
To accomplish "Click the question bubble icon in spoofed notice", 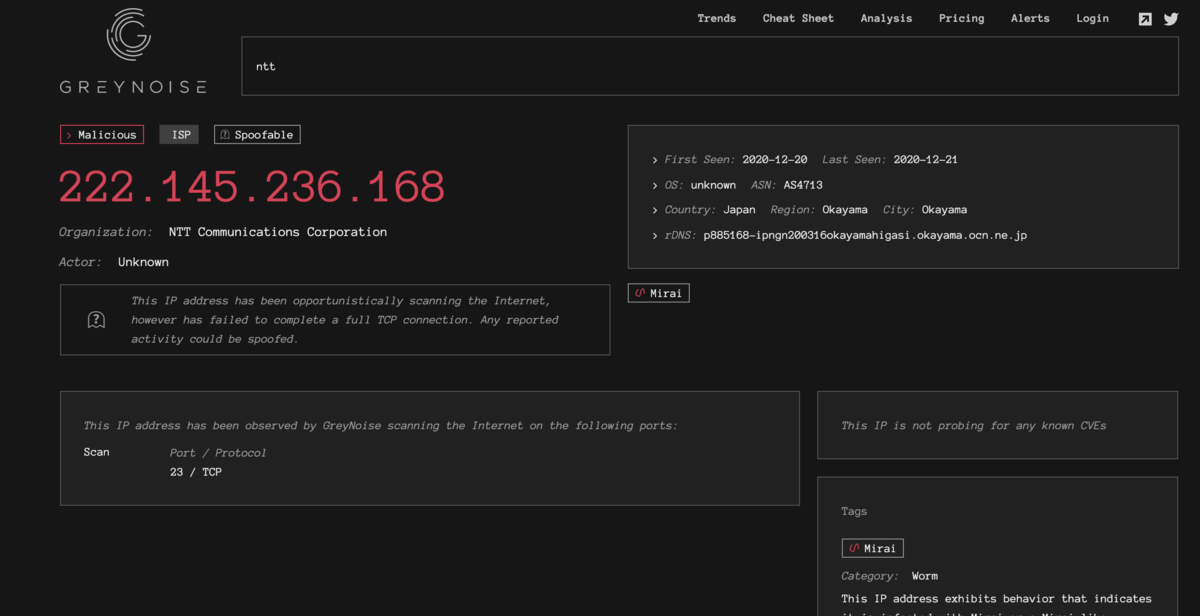I will pyautogui.click(x=96, y=320).
